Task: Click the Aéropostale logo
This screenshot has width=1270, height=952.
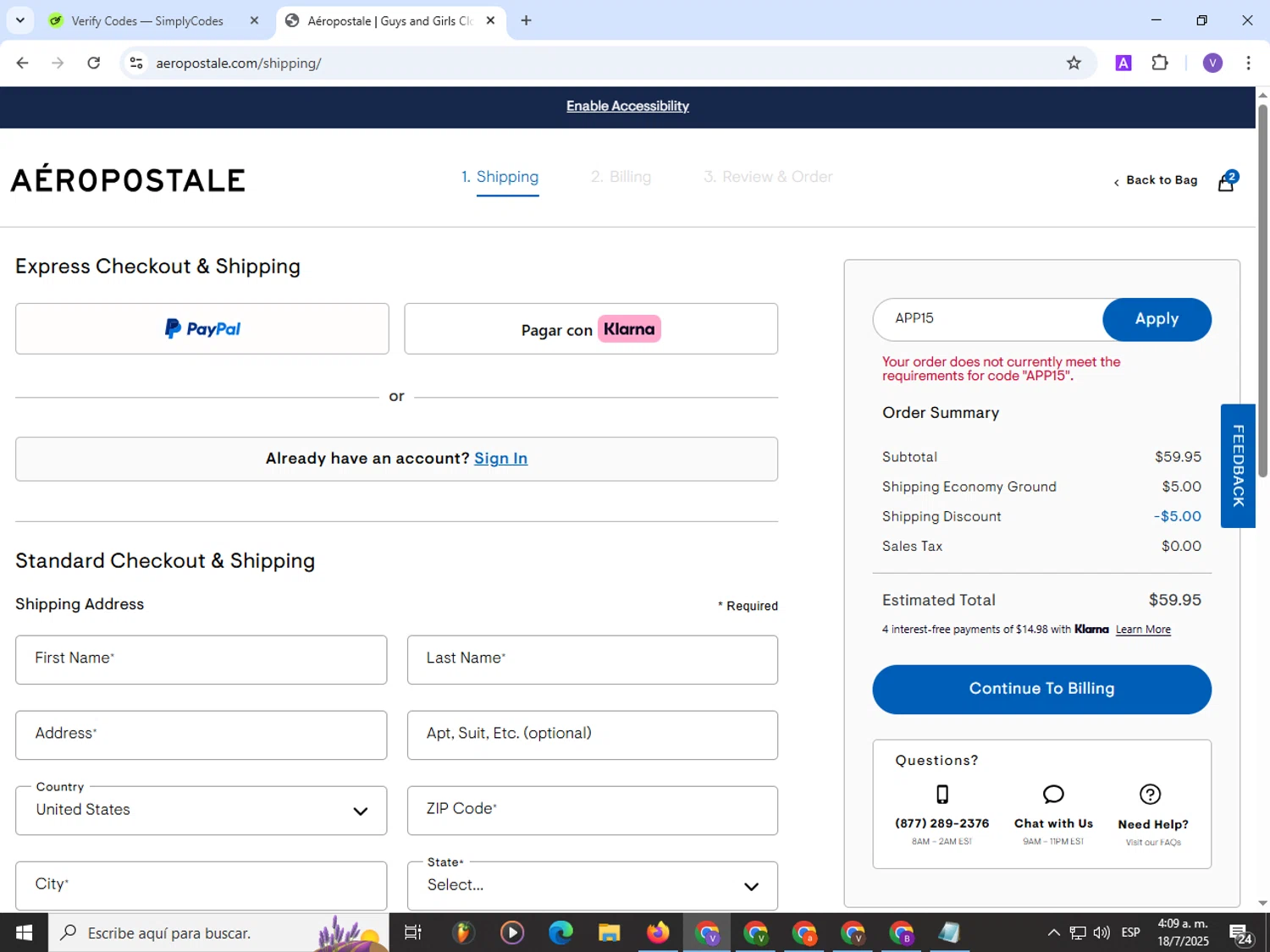Action: (128, 179)
